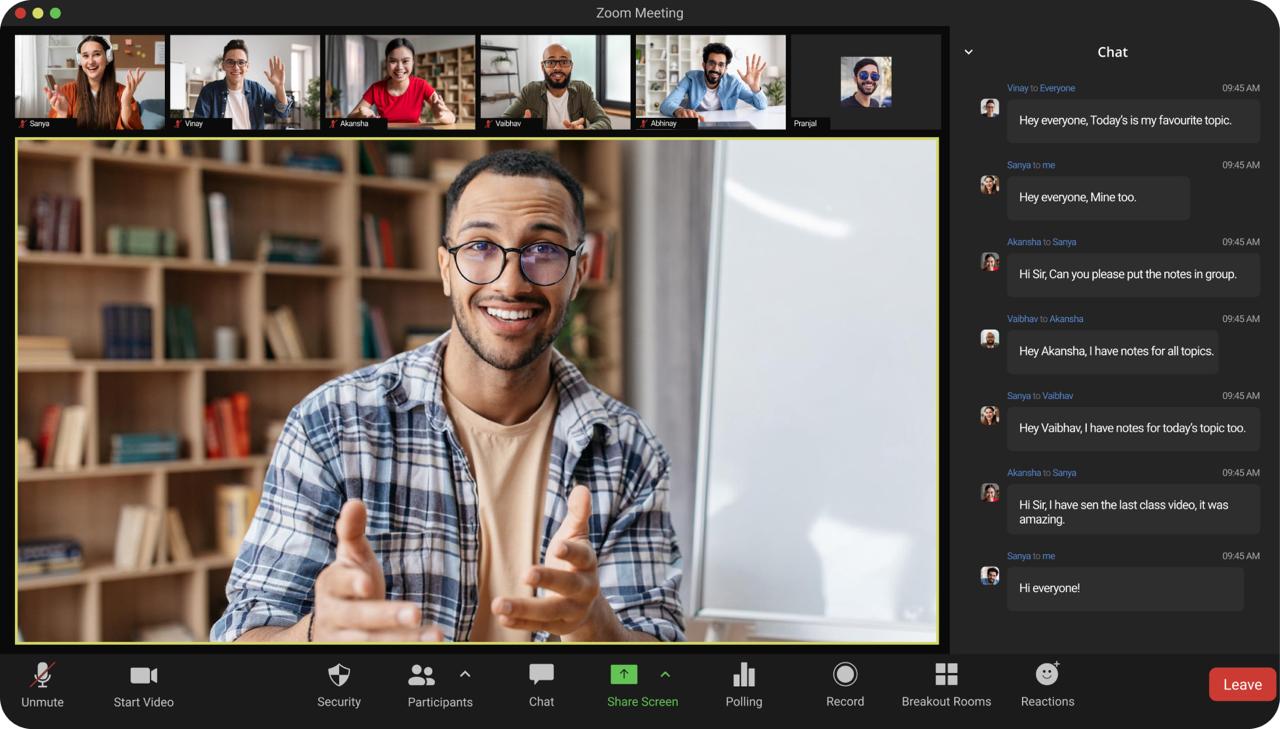
Task: Leave the meeting with the red button
Action: coord(1242,685)
